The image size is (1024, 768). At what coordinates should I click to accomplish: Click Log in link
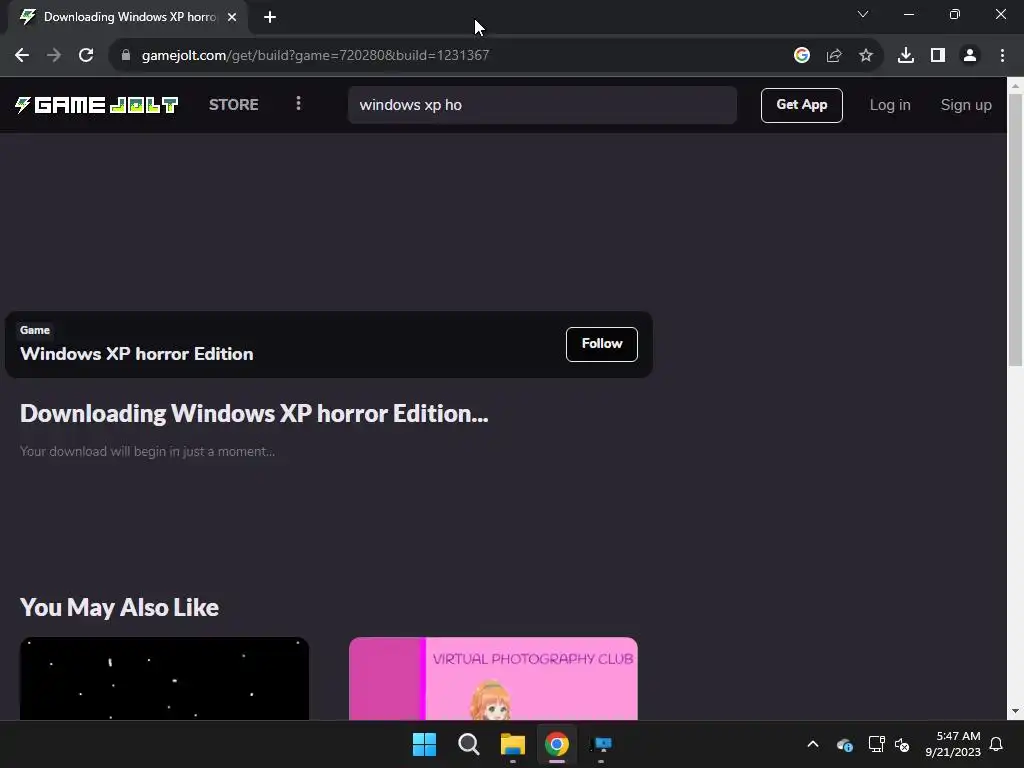889,105
